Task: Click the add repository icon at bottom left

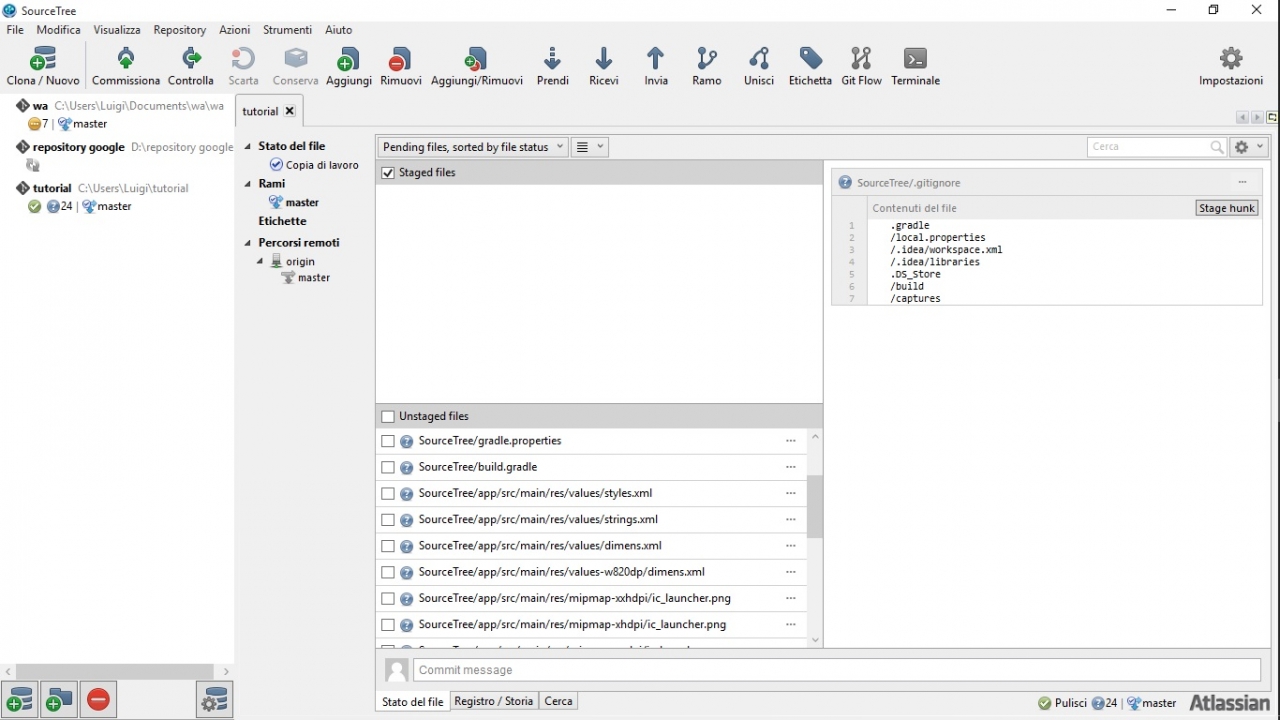Action: pos(19,700)
